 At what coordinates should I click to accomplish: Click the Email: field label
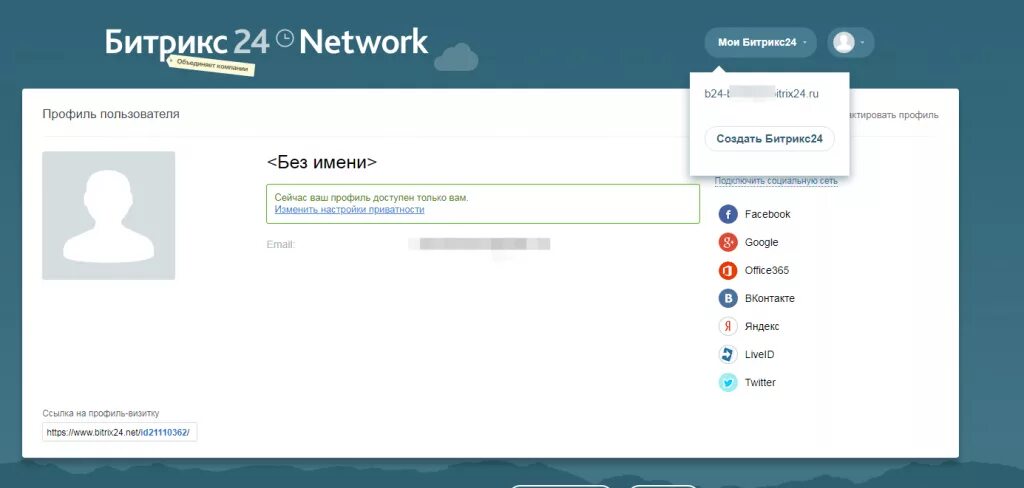pyautogui.click(x=281, y=244)
